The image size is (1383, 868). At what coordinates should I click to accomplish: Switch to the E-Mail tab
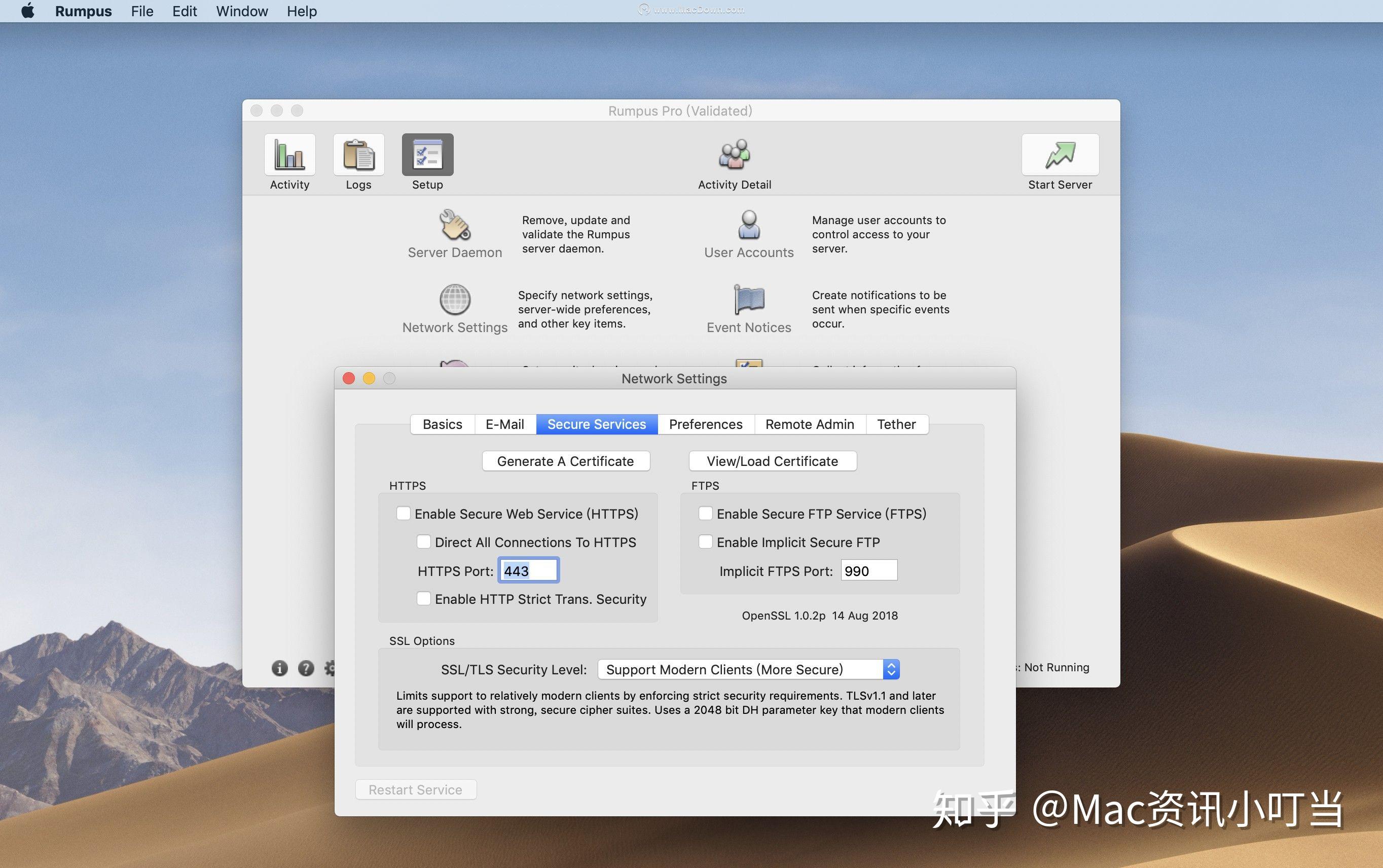(x=505, y=424)
